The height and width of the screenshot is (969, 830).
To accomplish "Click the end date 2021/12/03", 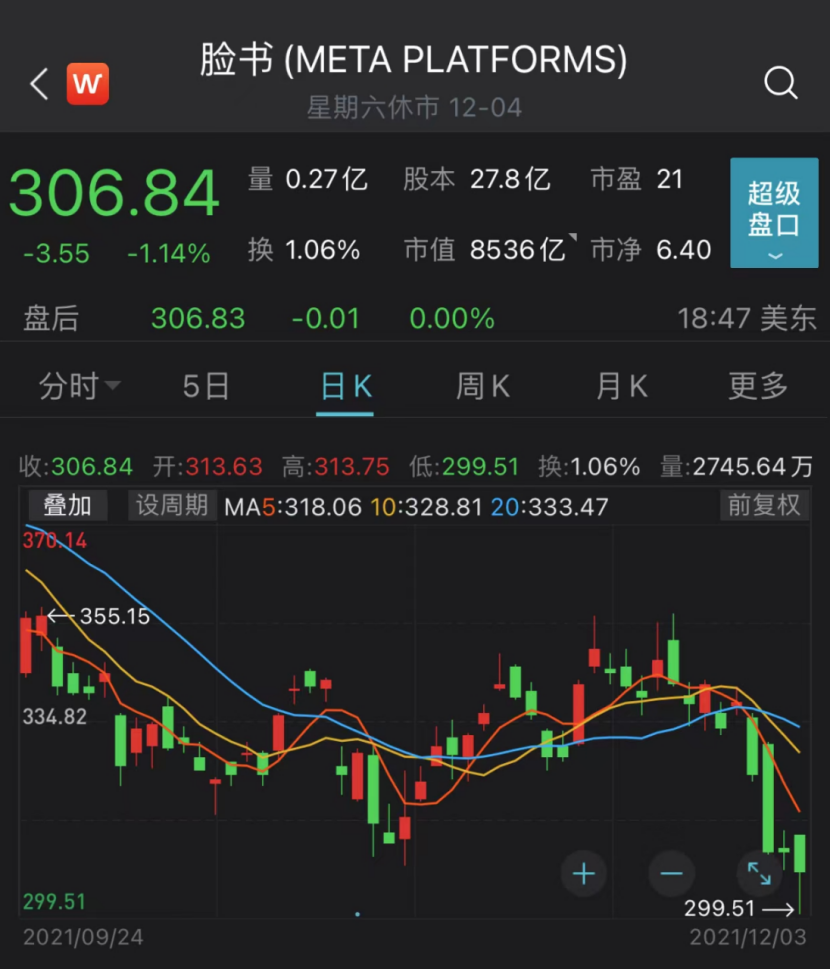I will point(748,937).
